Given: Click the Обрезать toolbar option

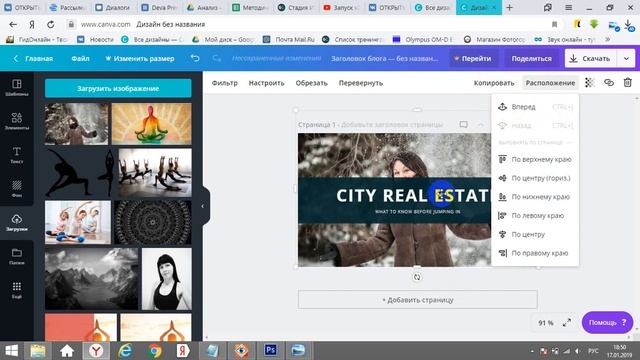Looking at the screenshot, I should (311, 83).
